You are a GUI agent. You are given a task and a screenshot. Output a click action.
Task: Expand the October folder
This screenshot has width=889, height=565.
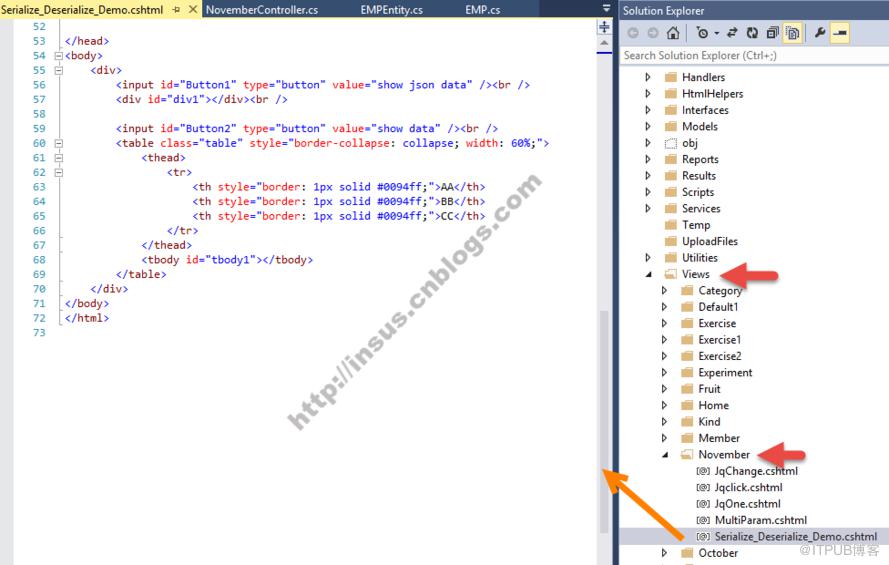[x=664, y=553]
